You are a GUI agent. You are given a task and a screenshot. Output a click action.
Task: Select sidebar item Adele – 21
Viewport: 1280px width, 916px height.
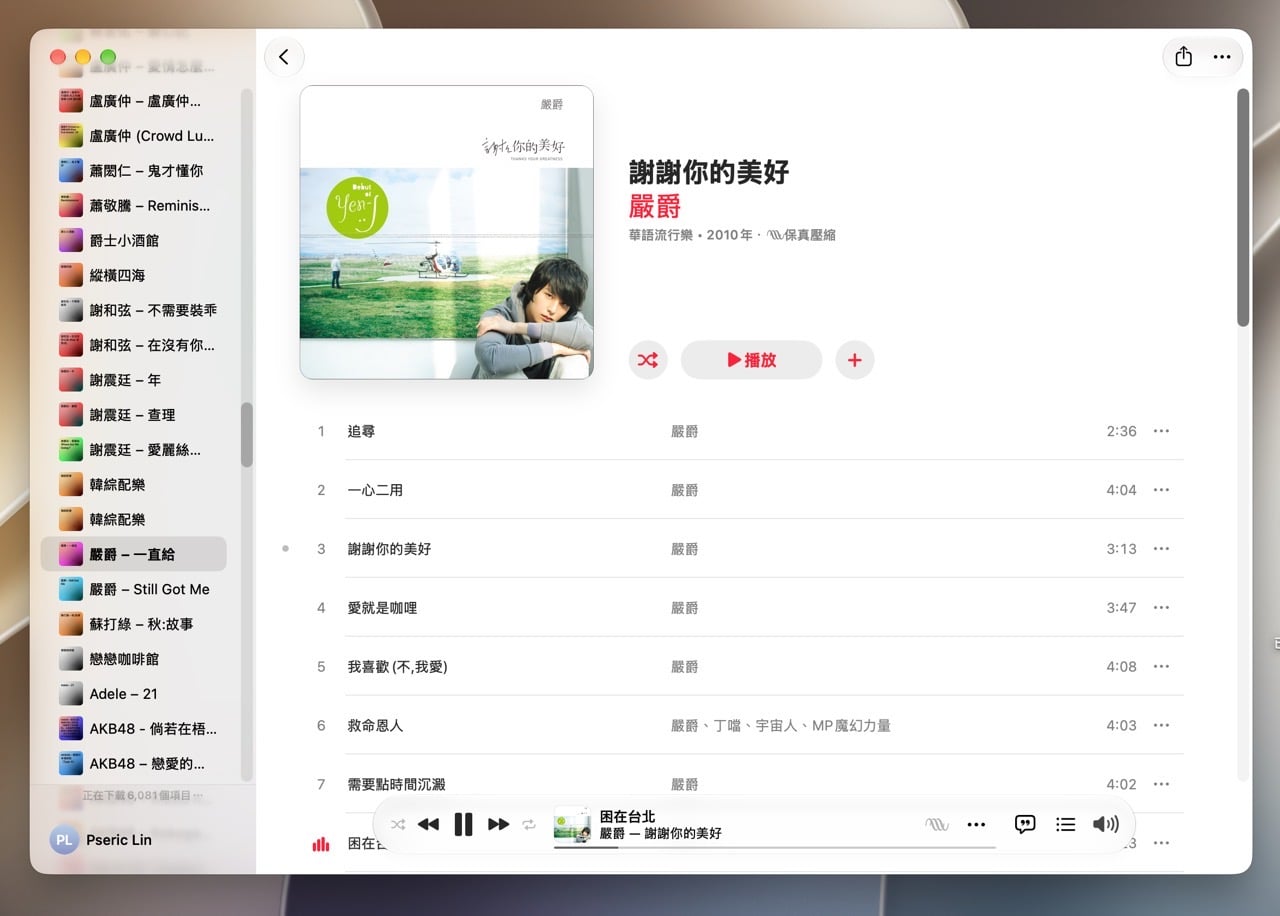point(134,694)
